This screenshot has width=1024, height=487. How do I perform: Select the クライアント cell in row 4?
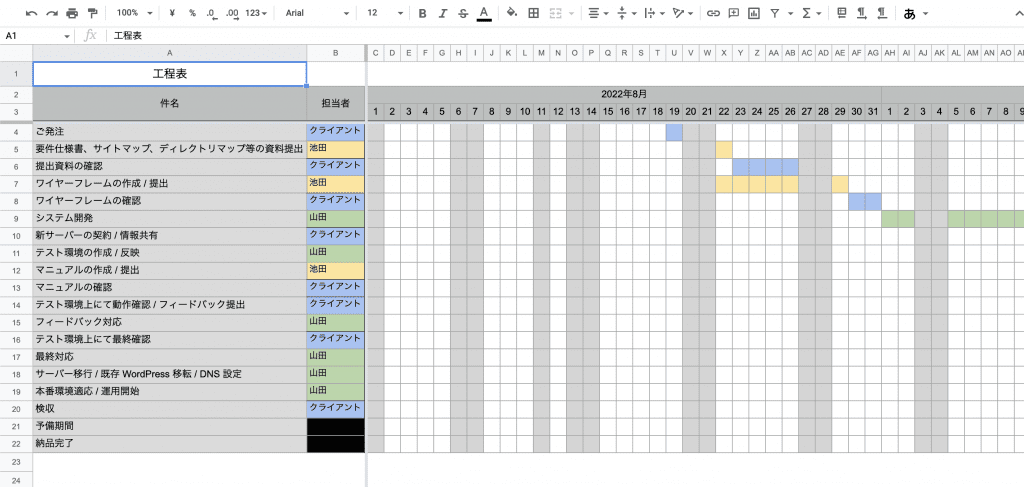tap(336, 132)
